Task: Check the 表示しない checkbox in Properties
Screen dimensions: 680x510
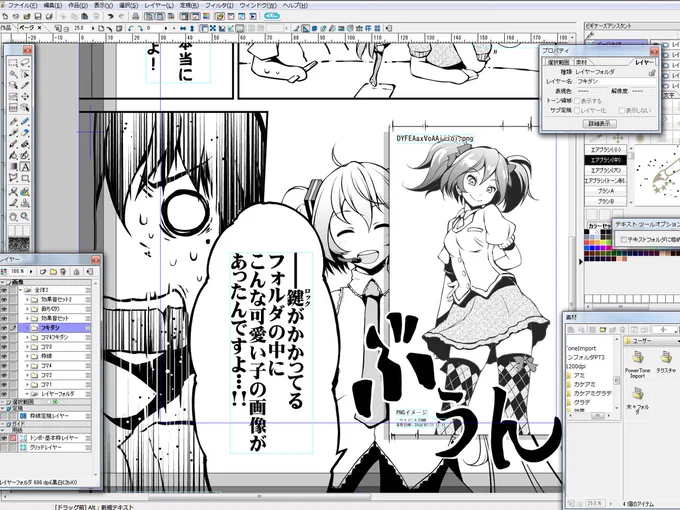Action: click(622, 111)
